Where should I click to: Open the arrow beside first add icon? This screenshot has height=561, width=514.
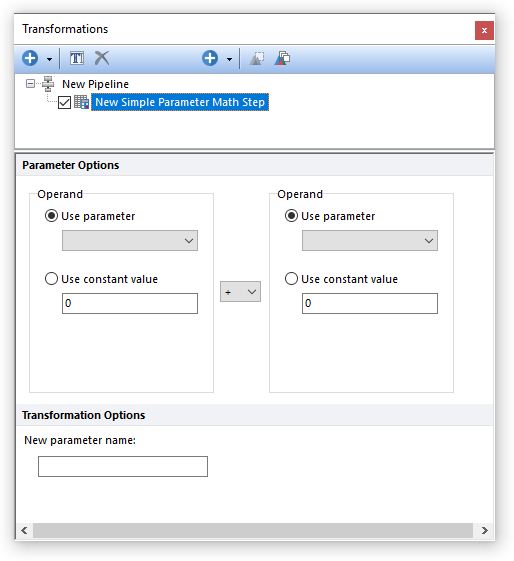[49, 59]
